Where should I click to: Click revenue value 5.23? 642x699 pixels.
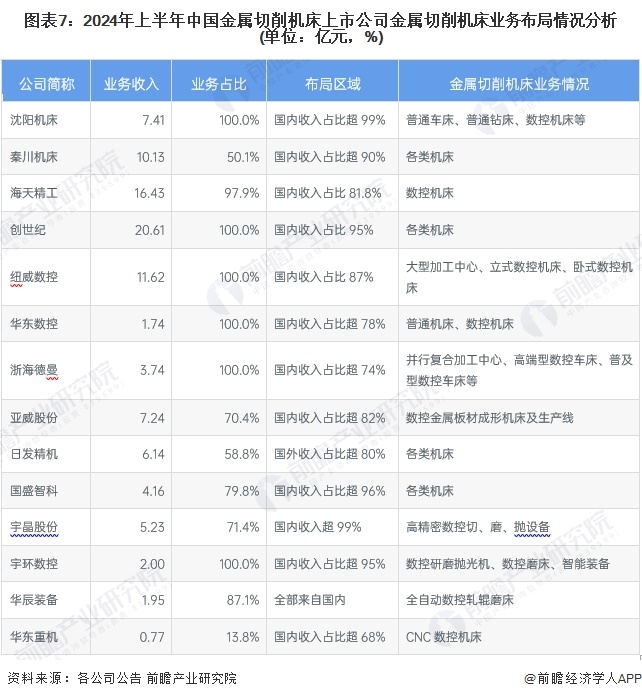pos(152,527)
